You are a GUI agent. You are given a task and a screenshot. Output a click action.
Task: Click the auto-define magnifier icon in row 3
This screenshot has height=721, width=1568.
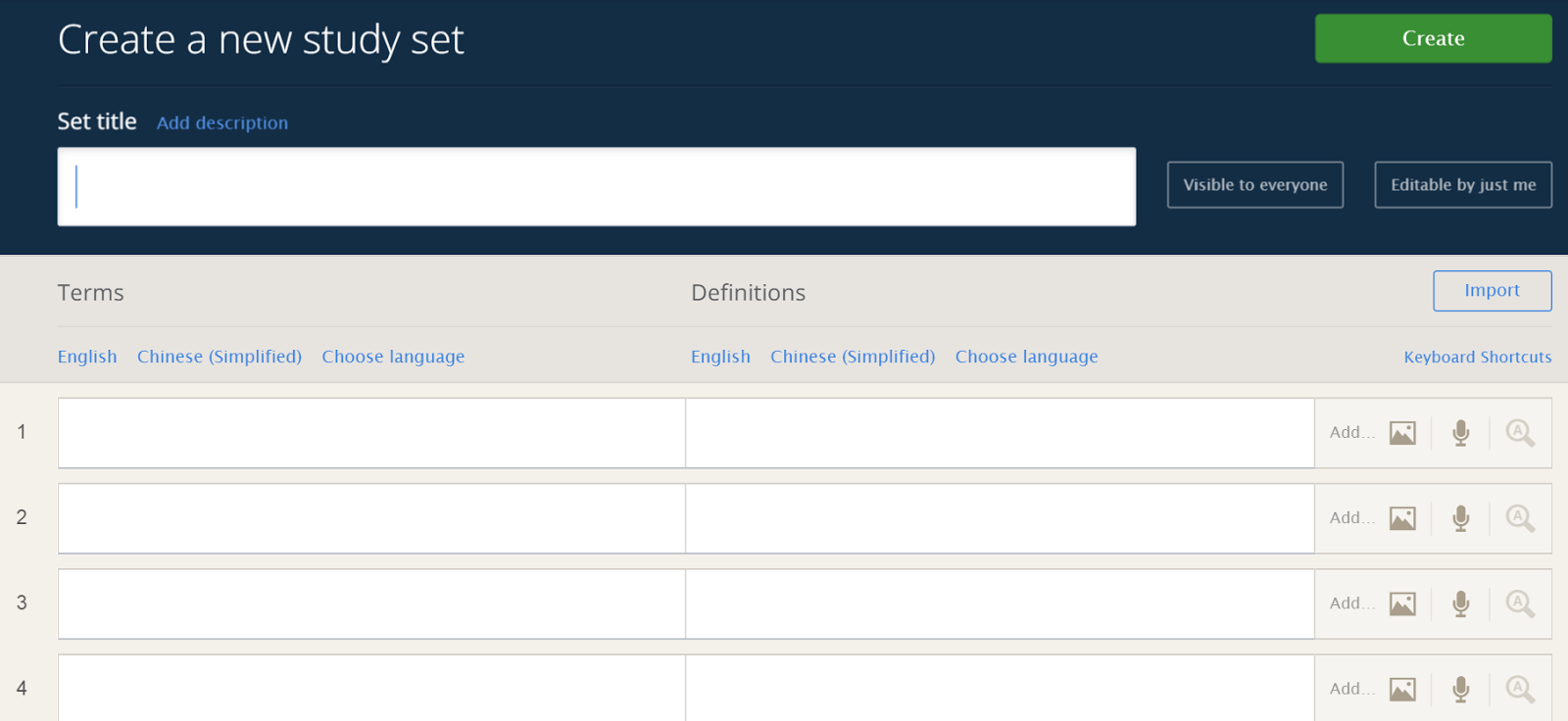[1520, 603]
